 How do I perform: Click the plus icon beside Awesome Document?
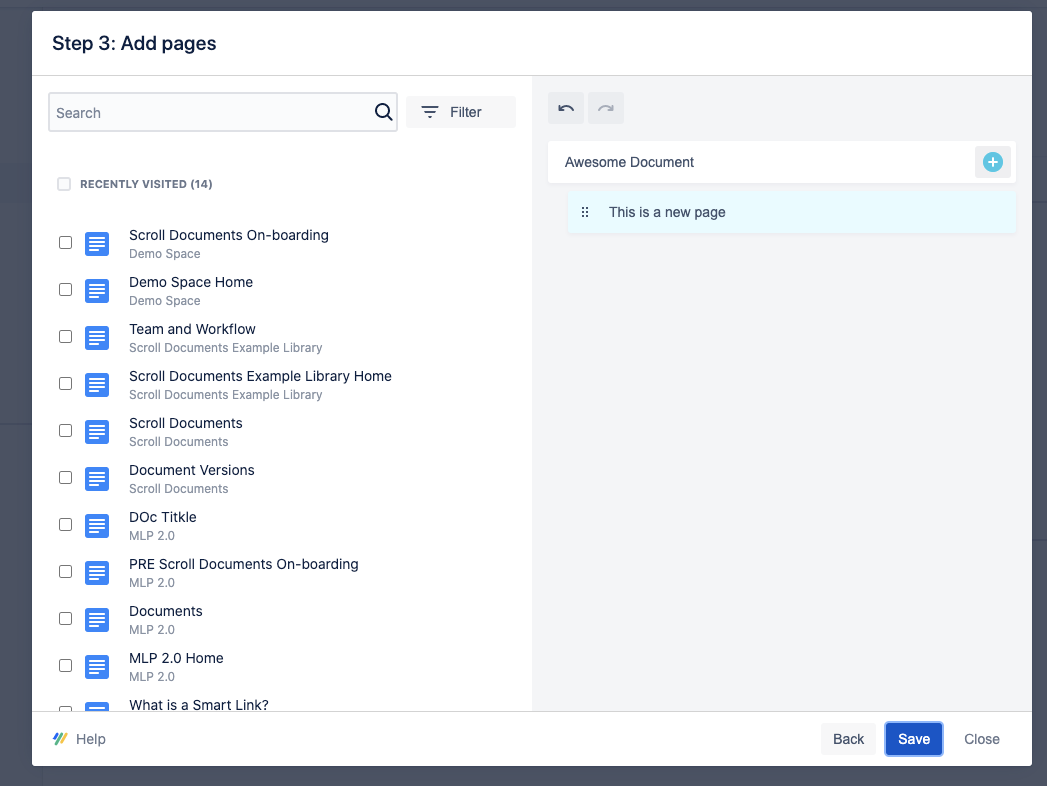tap(992, 162)
